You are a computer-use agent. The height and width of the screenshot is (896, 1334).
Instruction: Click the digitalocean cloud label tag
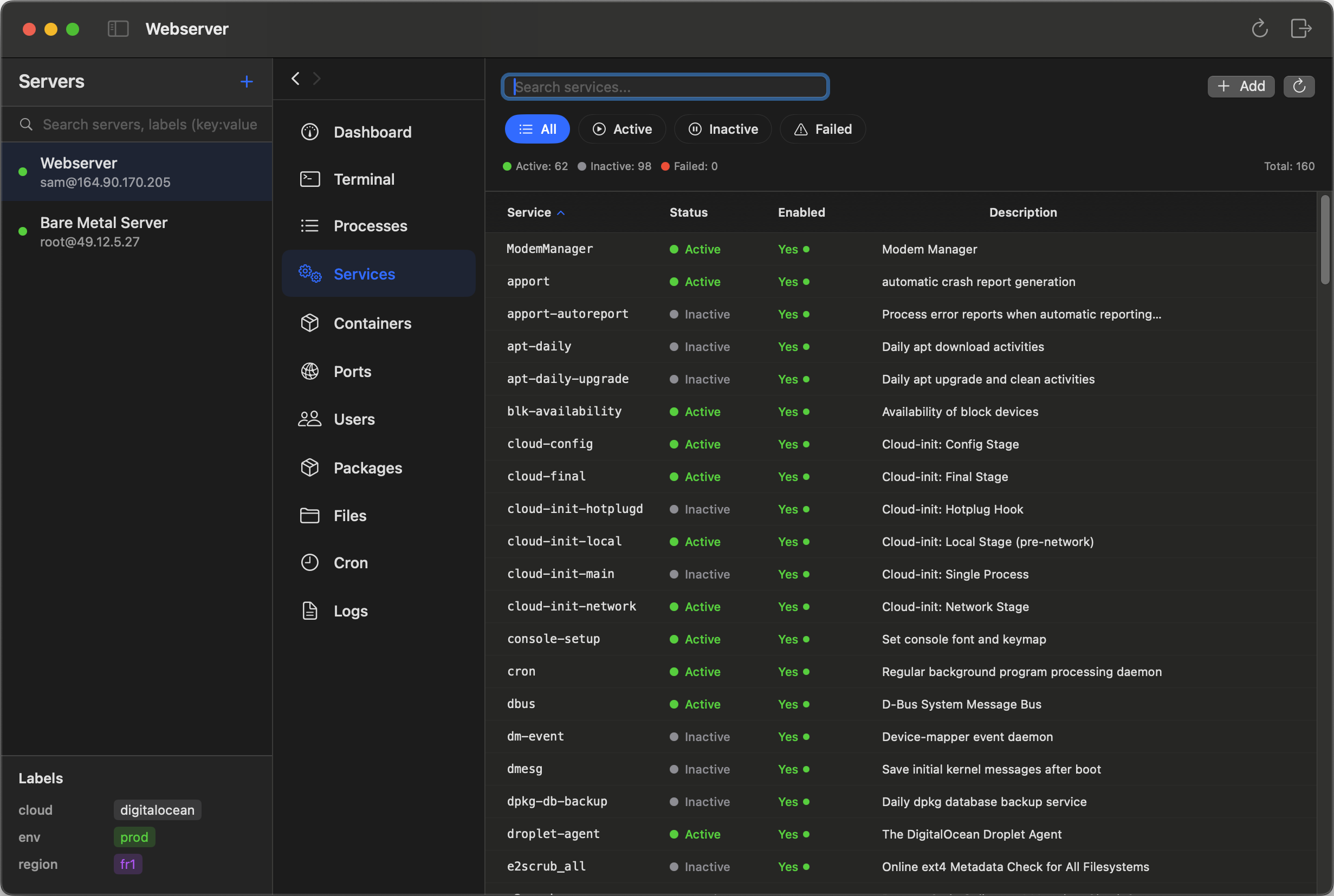point(157,810)
